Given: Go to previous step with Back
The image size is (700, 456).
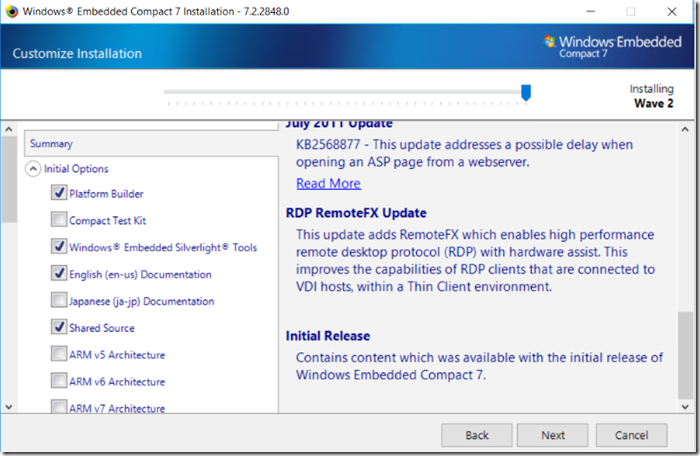Looking at the screenshot, I should coord(477,435).
